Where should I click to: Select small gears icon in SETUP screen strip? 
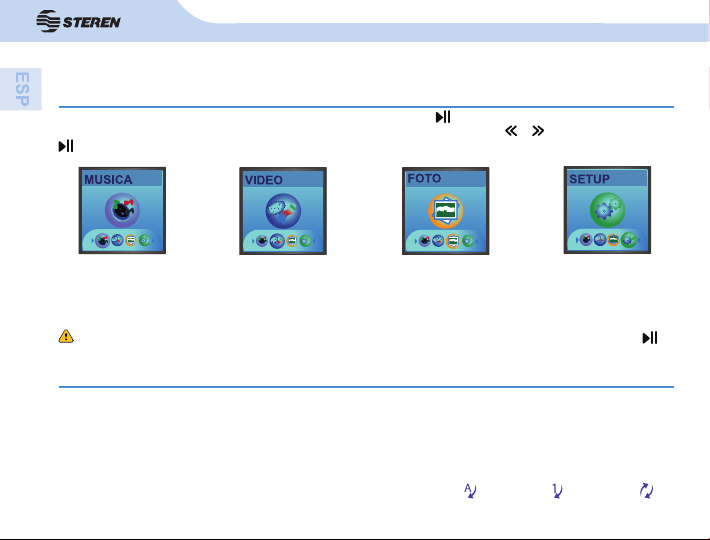pos(629,239)
